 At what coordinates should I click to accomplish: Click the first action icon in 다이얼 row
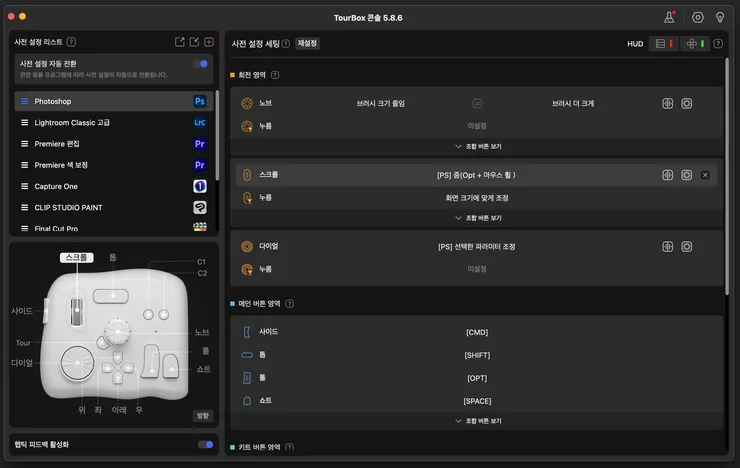coord(667,247)
